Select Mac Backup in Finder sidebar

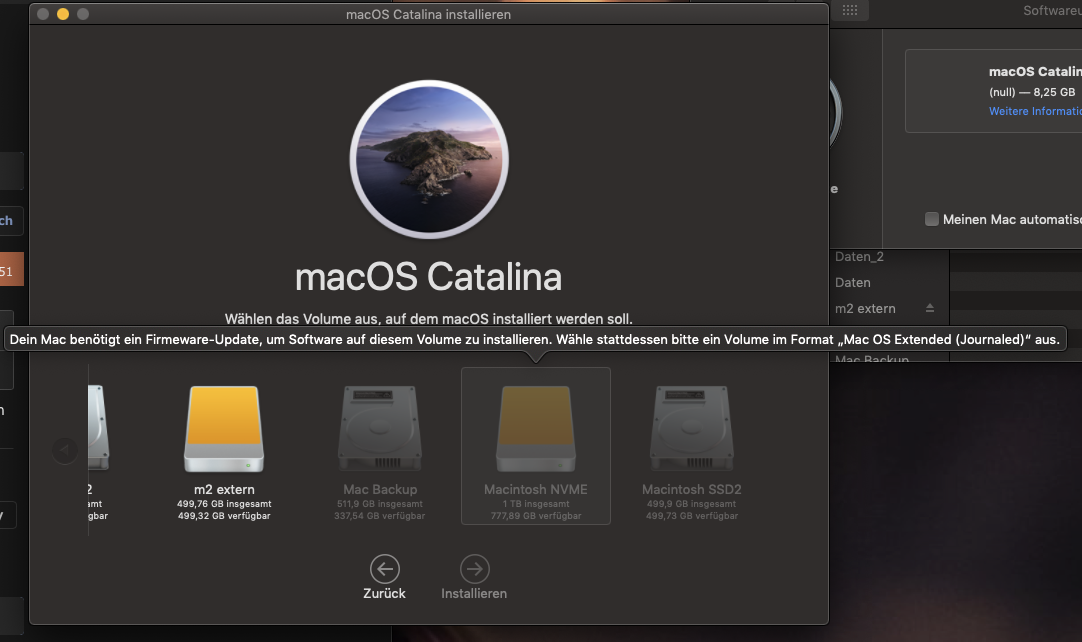[x=872, y=359]
